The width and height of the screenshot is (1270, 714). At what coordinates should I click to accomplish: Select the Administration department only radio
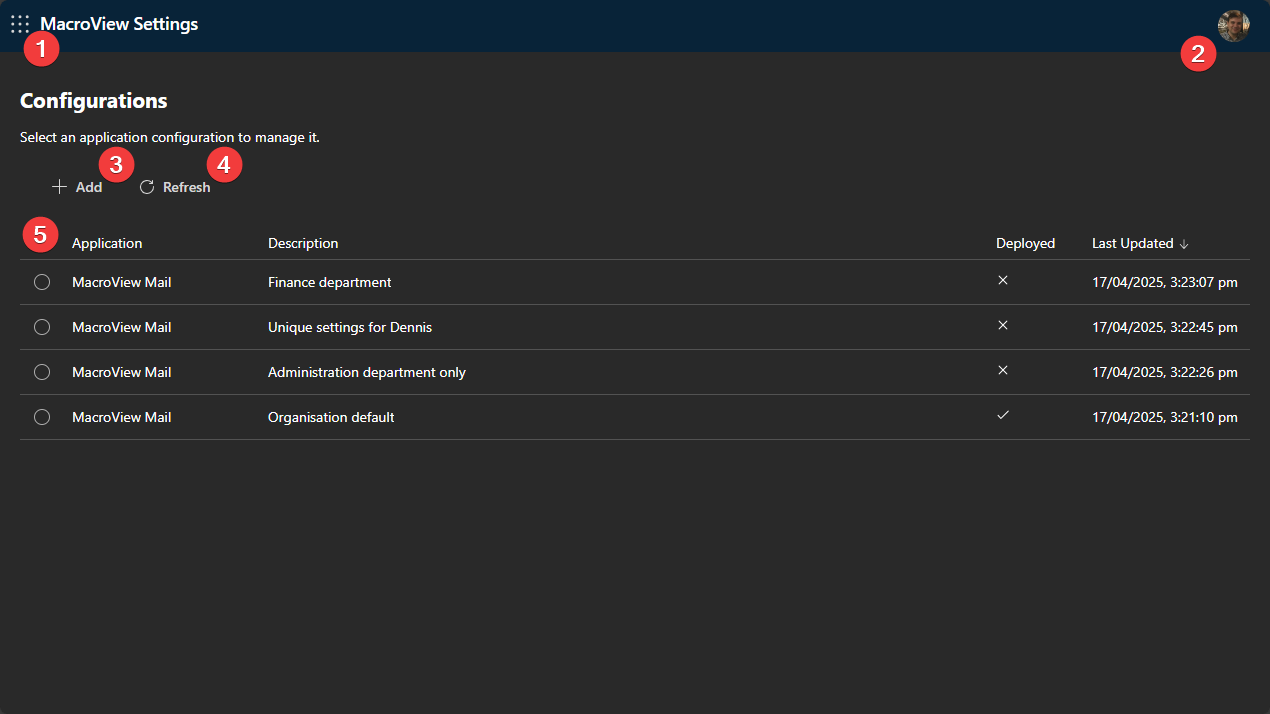coord(42,372)
